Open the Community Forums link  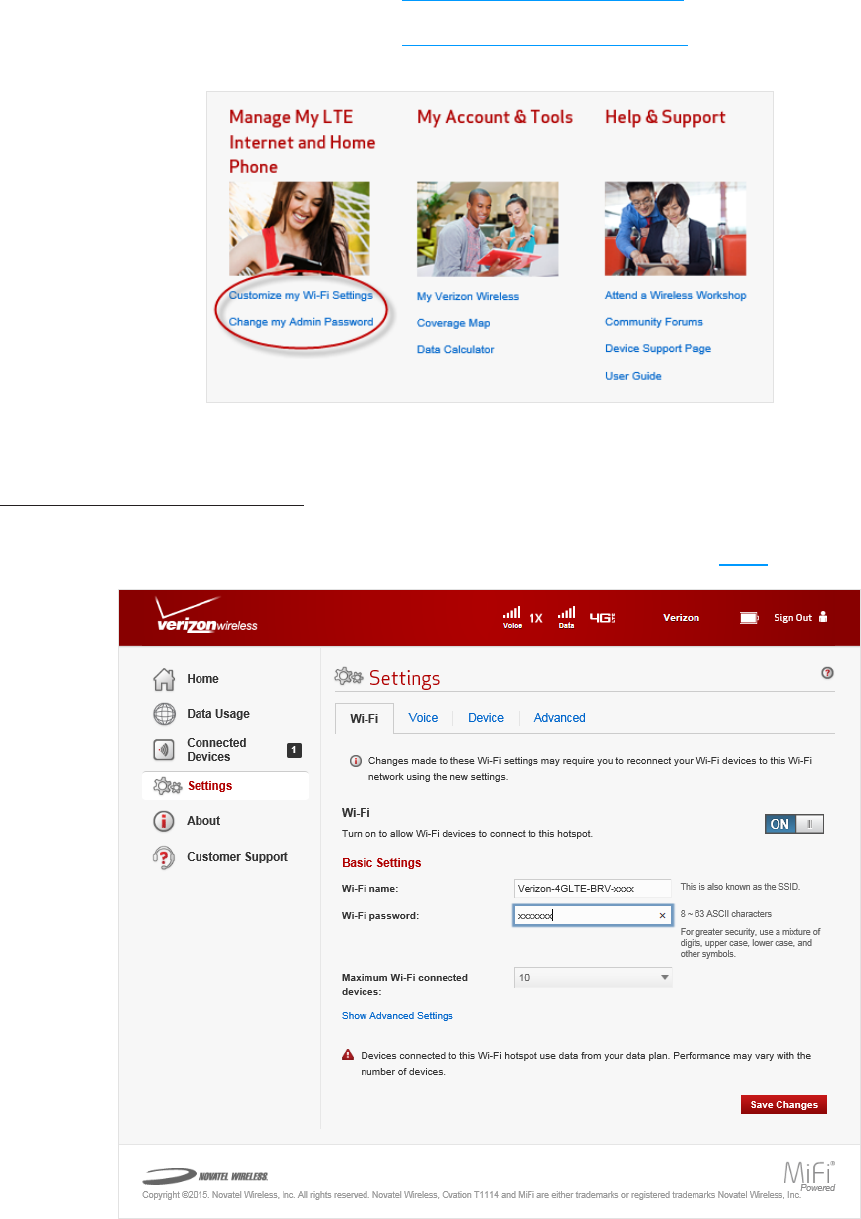[654, 322]
